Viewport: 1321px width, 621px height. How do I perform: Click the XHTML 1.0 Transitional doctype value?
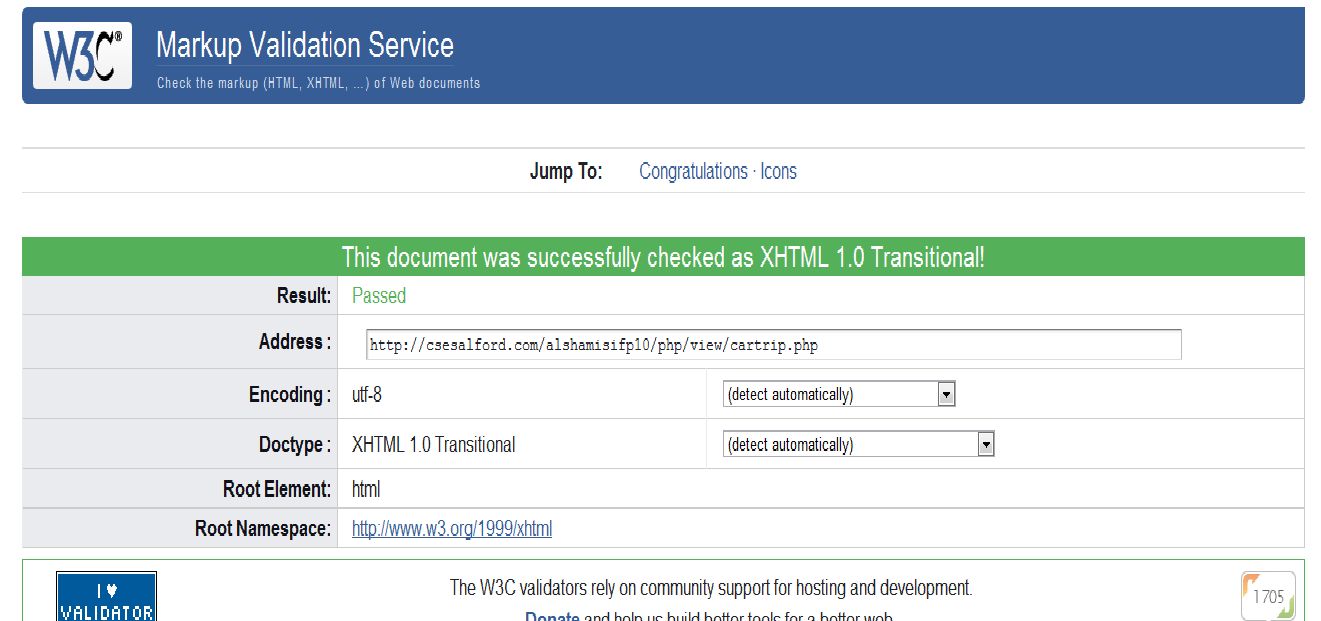coord(434,445)
